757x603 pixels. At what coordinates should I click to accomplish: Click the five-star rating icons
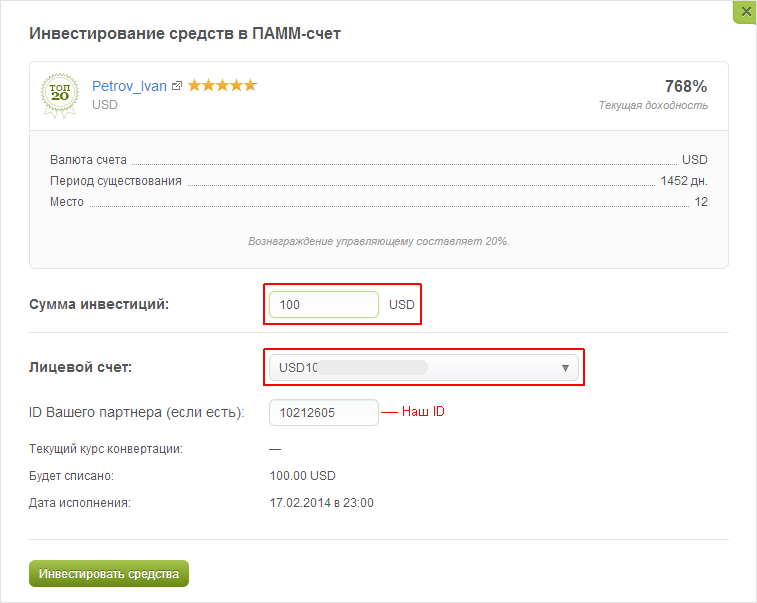pyautogui.click(x=222, y=85)
